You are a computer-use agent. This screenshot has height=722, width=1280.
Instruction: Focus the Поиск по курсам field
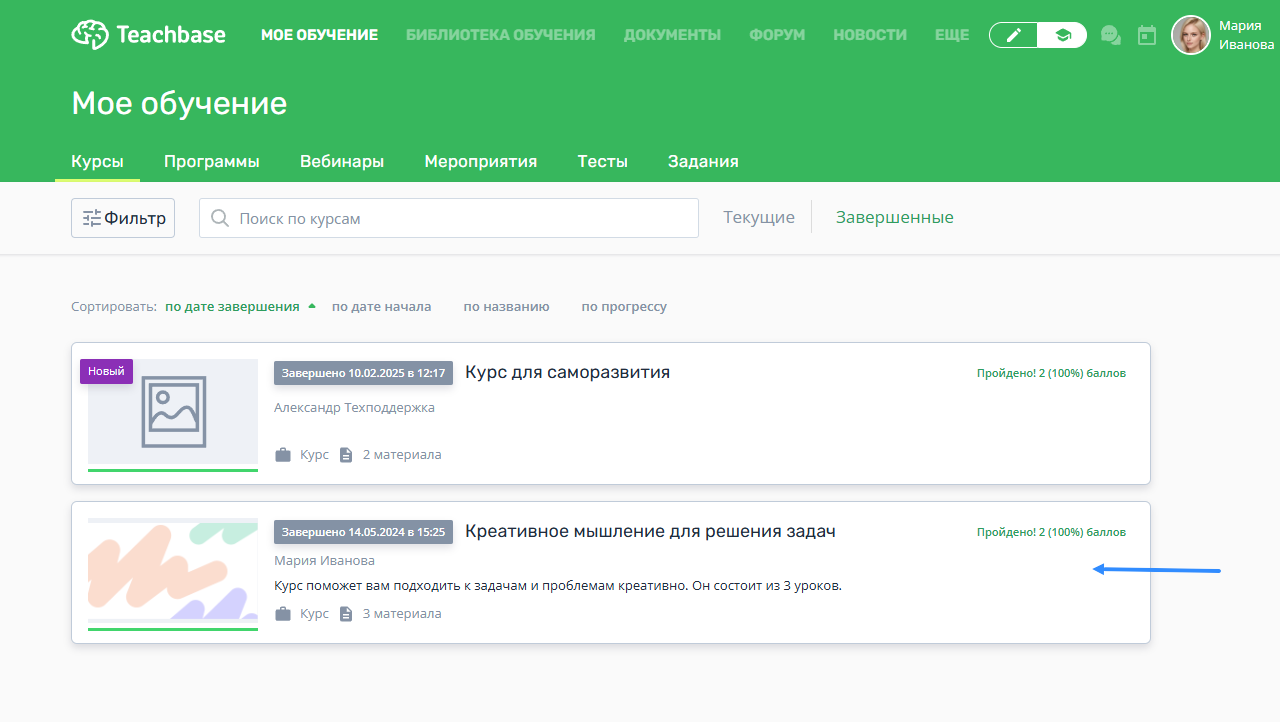click(x=449, y=218)
